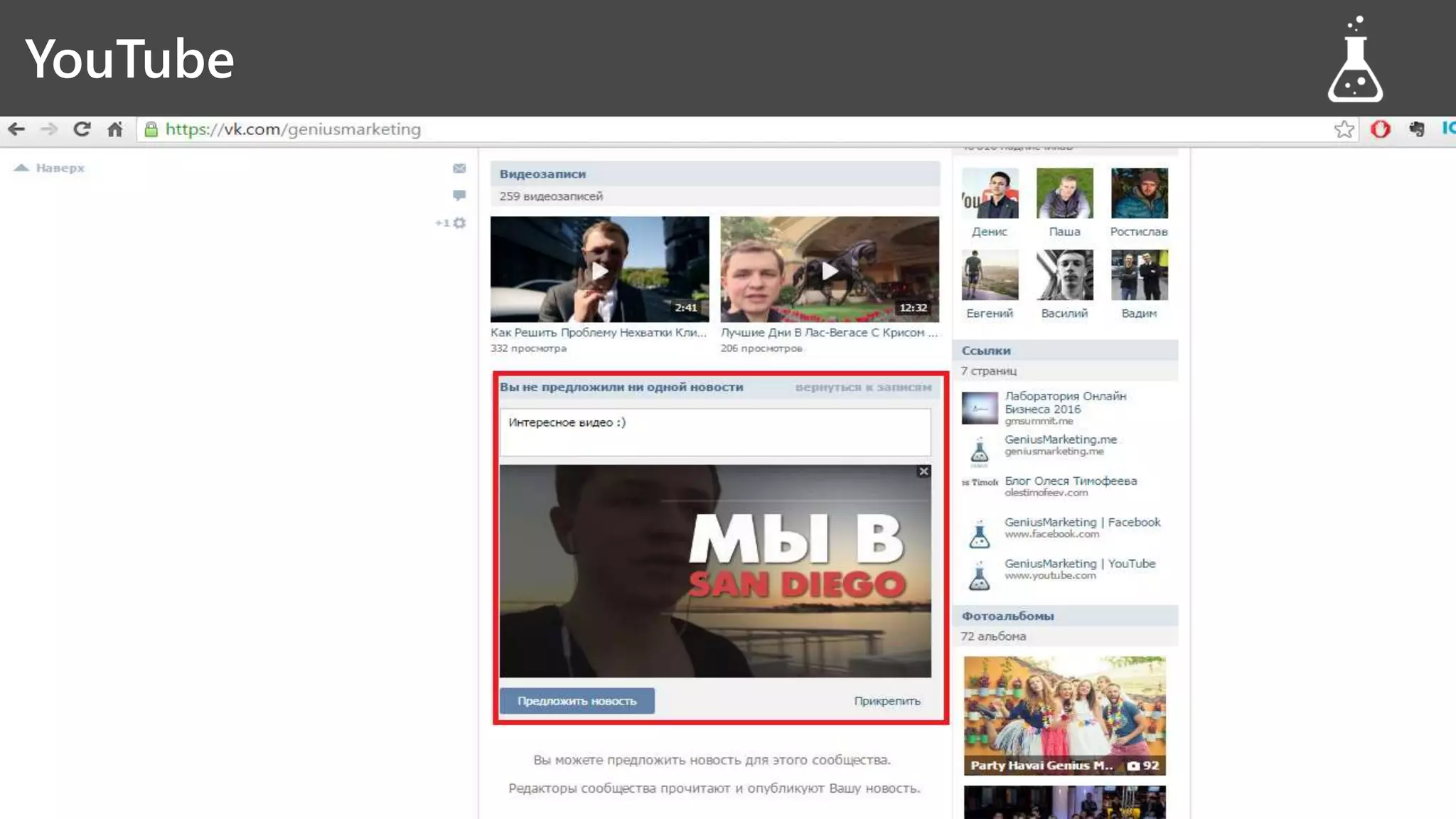The height and width of the screenshot is (819, 1456).
Task: Open the Evernote elephant extension icon
Action: [x=1417, y=129]
